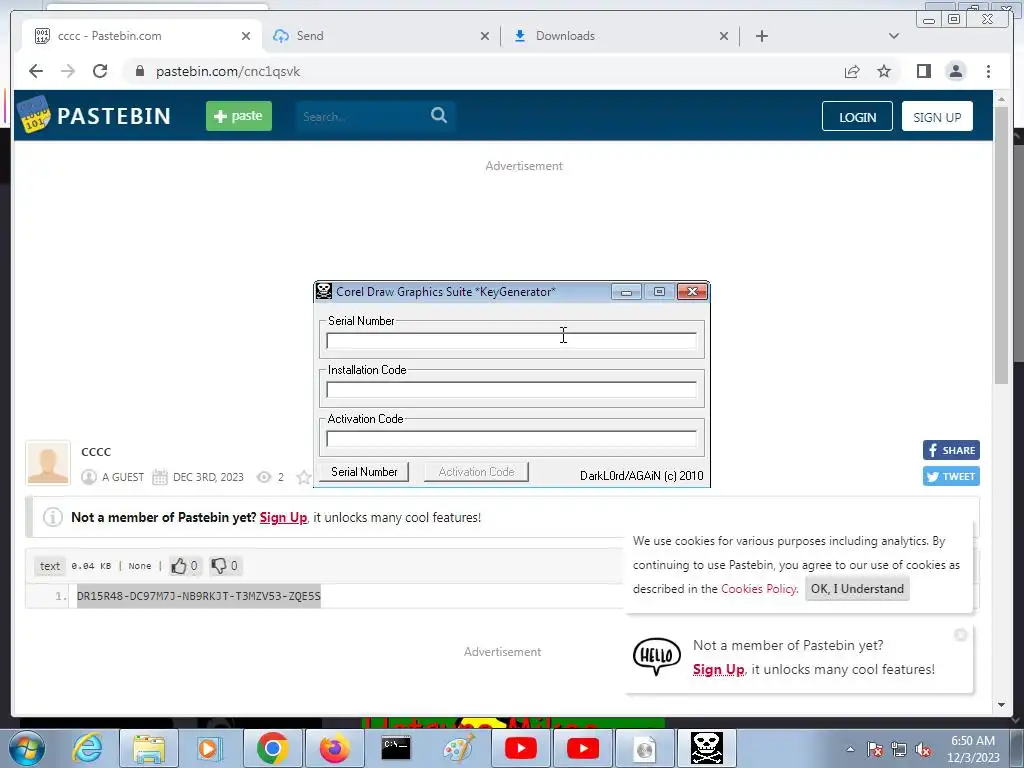
Task: Click the DEC 3RD, 2023 date
Action: (x=208, y=477)
